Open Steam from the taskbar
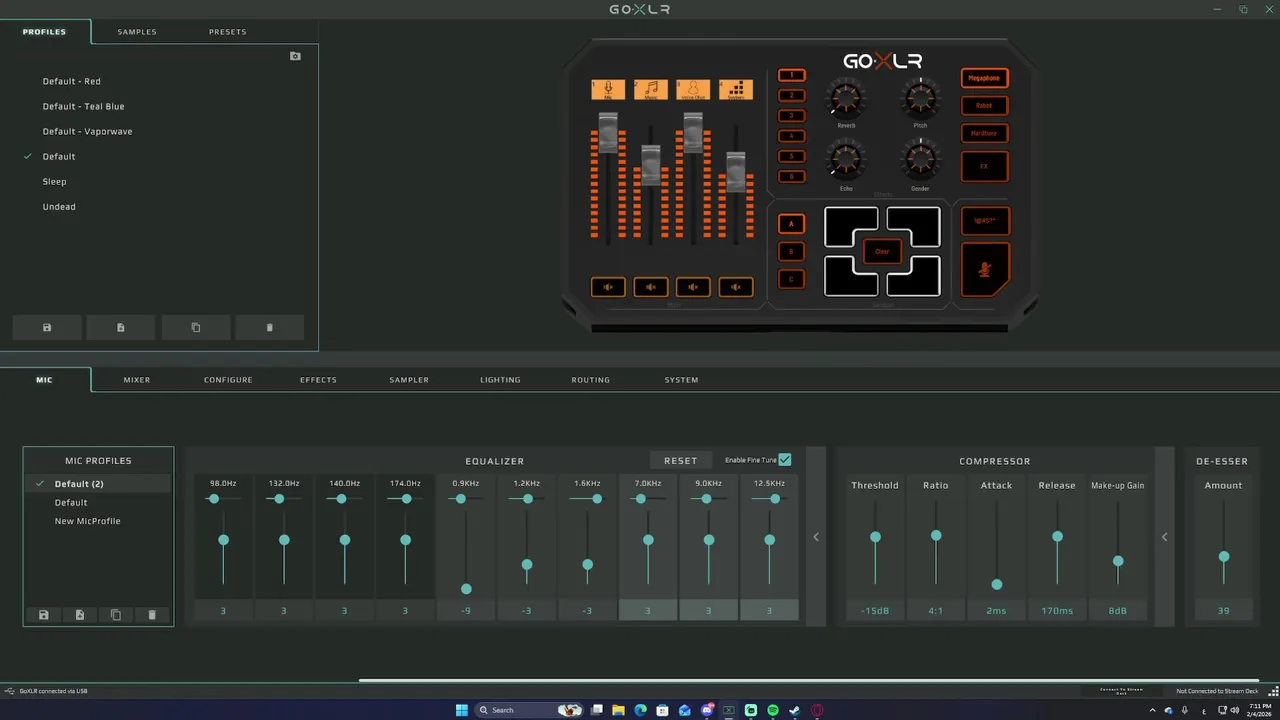The image size is (1280, 720). [795, 710]
